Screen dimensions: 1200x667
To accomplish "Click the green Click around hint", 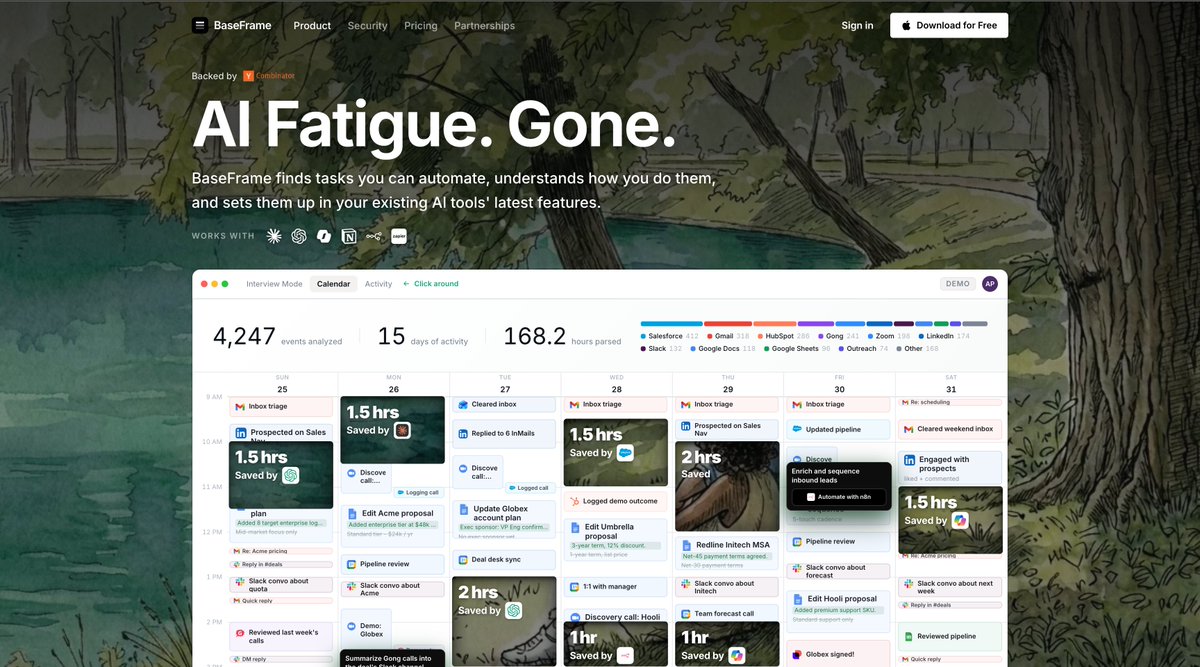I will pos(431,284).
